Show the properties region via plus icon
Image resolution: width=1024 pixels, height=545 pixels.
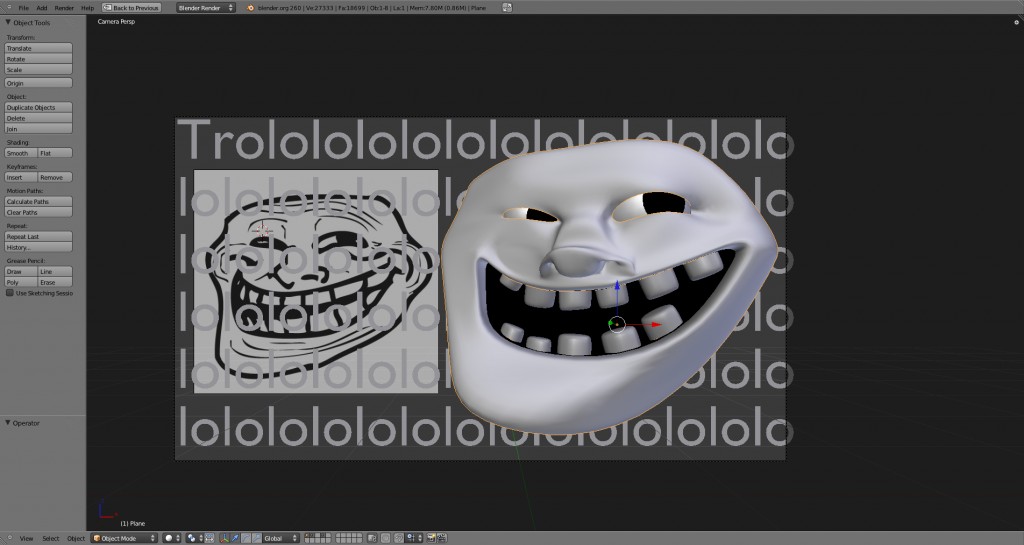pos(1016,22)
